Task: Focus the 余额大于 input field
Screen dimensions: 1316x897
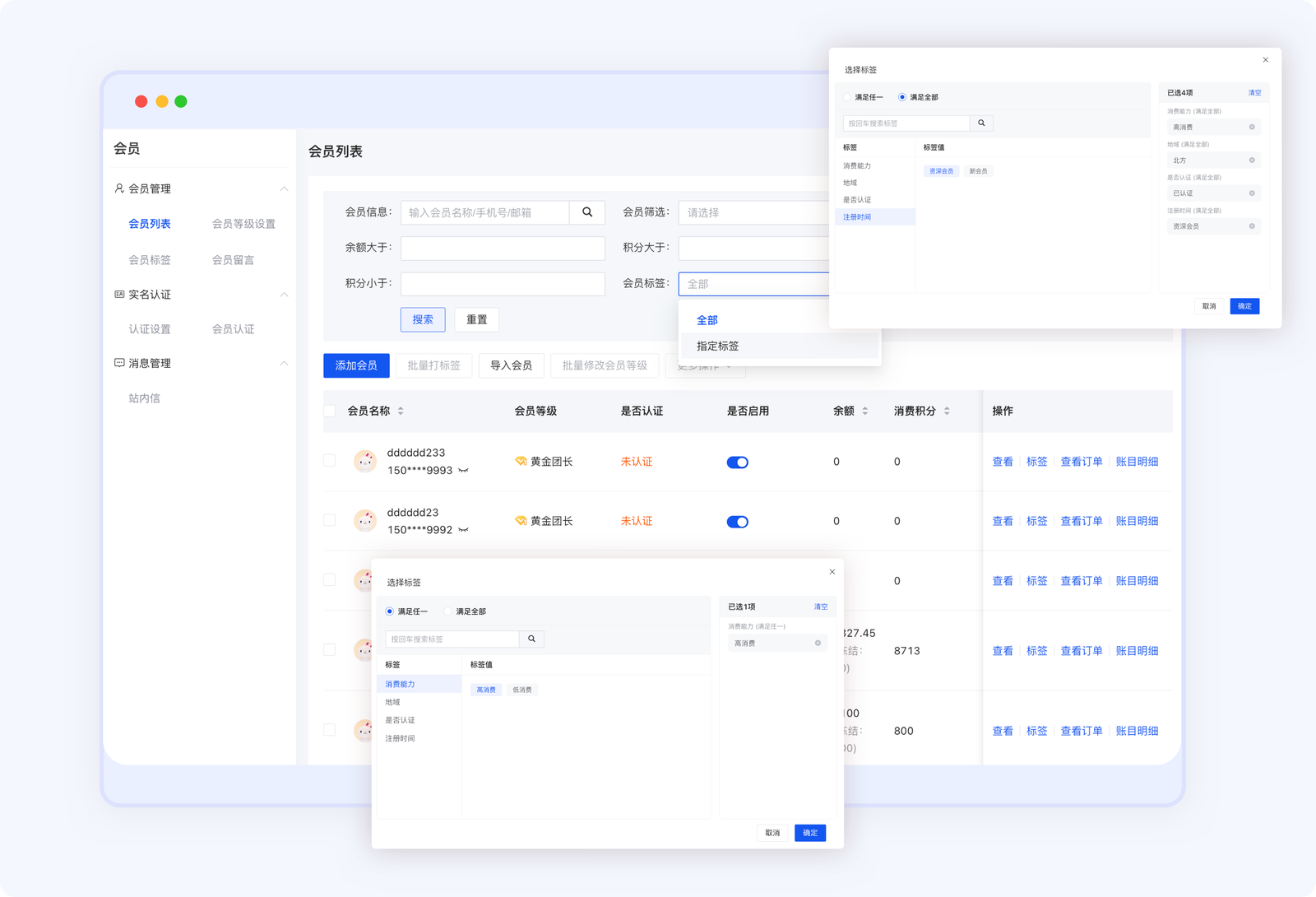Action: point(503,248)
